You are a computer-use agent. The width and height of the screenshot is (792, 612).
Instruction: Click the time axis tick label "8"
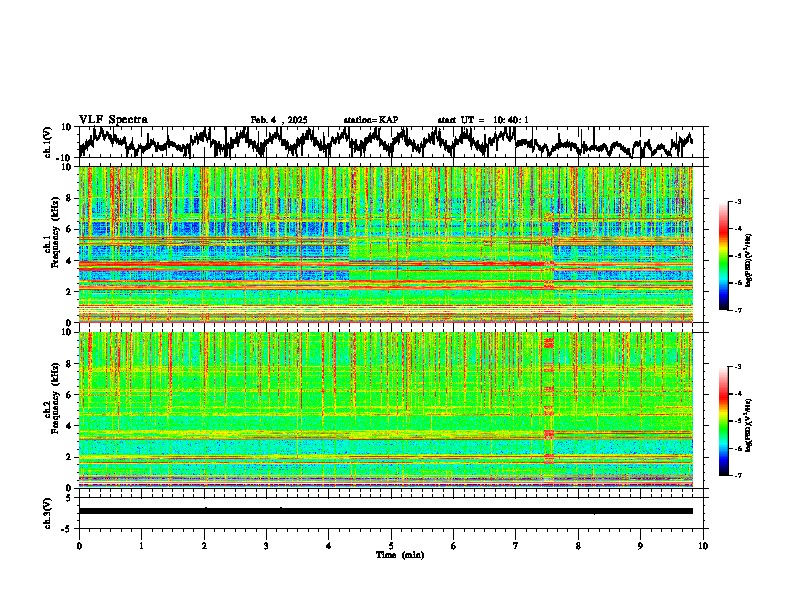pos(578,546)
